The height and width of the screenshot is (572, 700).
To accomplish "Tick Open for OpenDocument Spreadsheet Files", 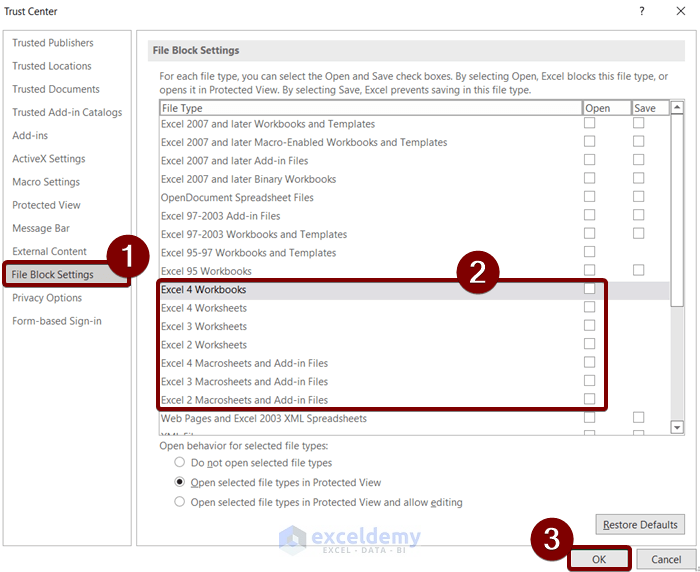I will [x=589, y=196].
